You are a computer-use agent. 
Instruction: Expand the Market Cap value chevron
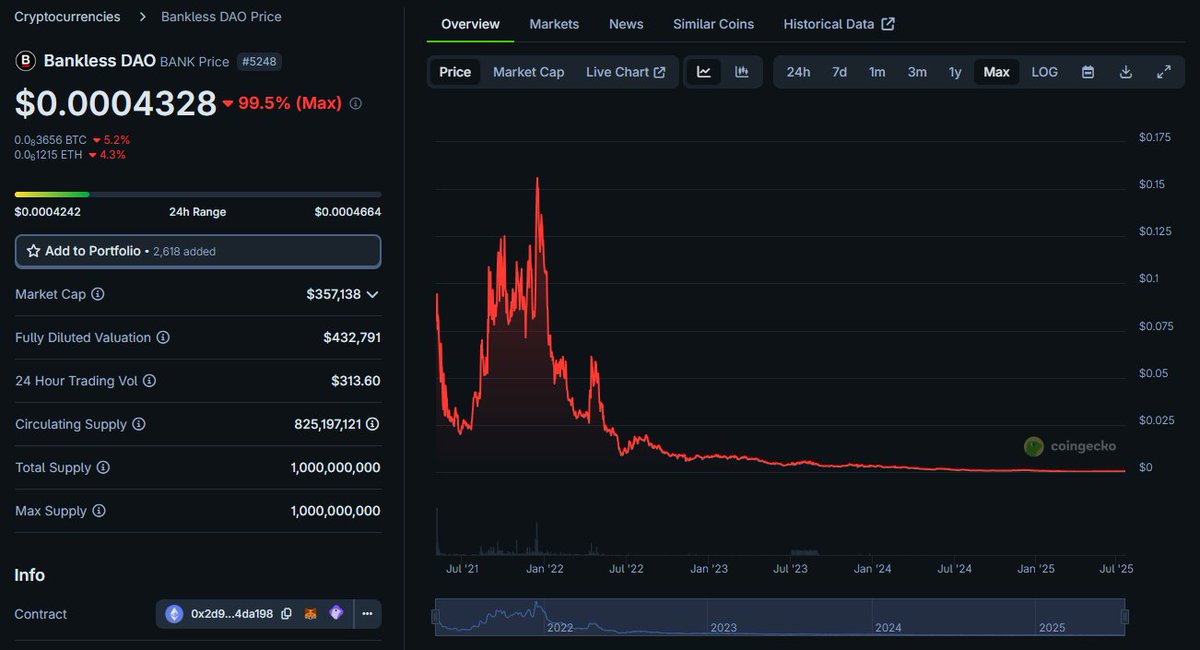click(373, 294)
